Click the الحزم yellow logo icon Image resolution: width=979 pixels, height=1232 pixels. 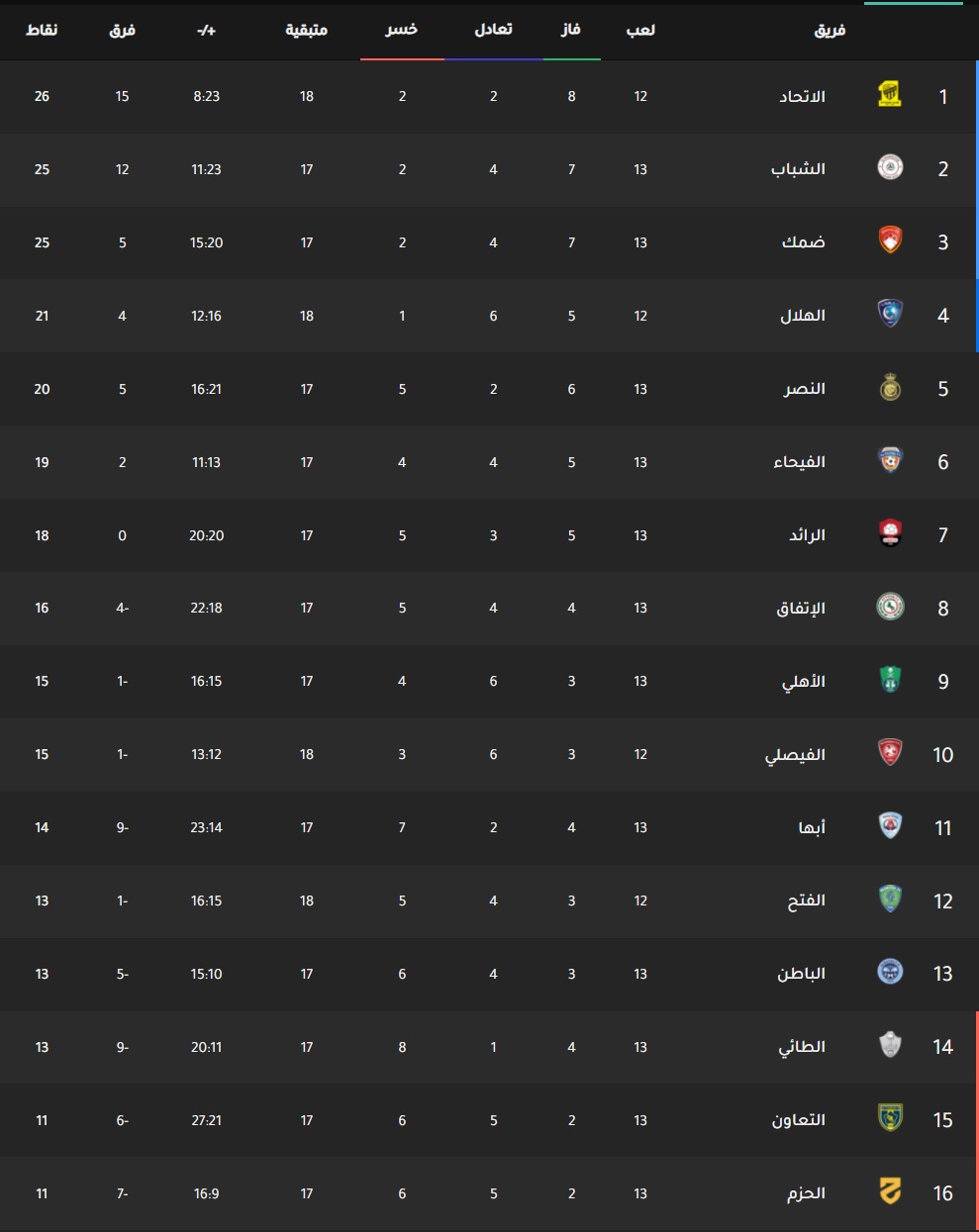[890, 1192]
